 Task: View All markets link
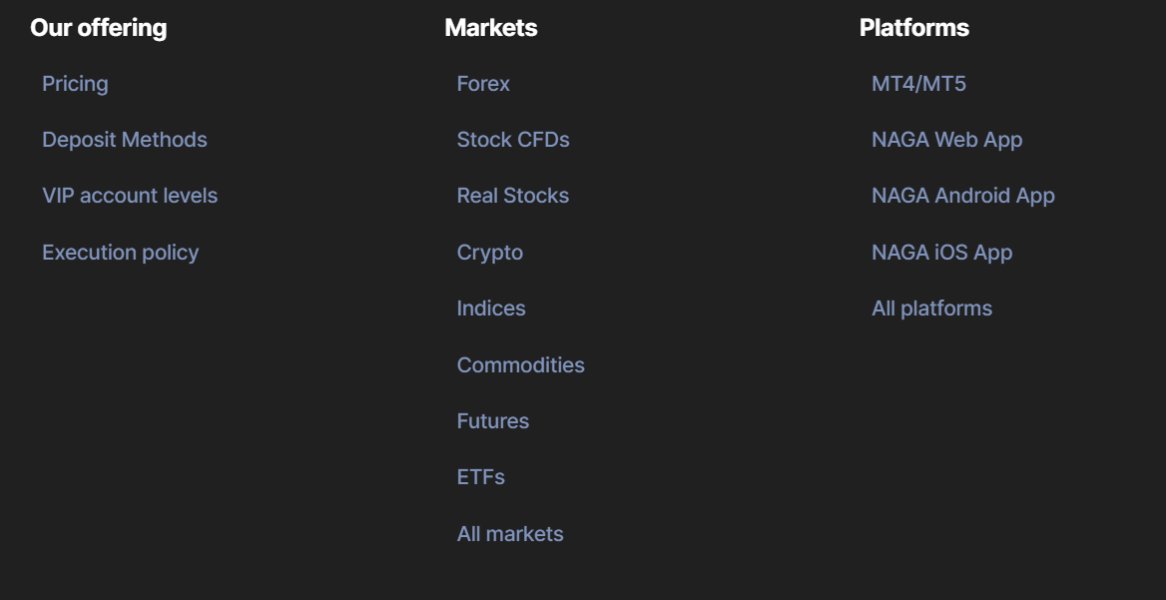coord(510,534)
